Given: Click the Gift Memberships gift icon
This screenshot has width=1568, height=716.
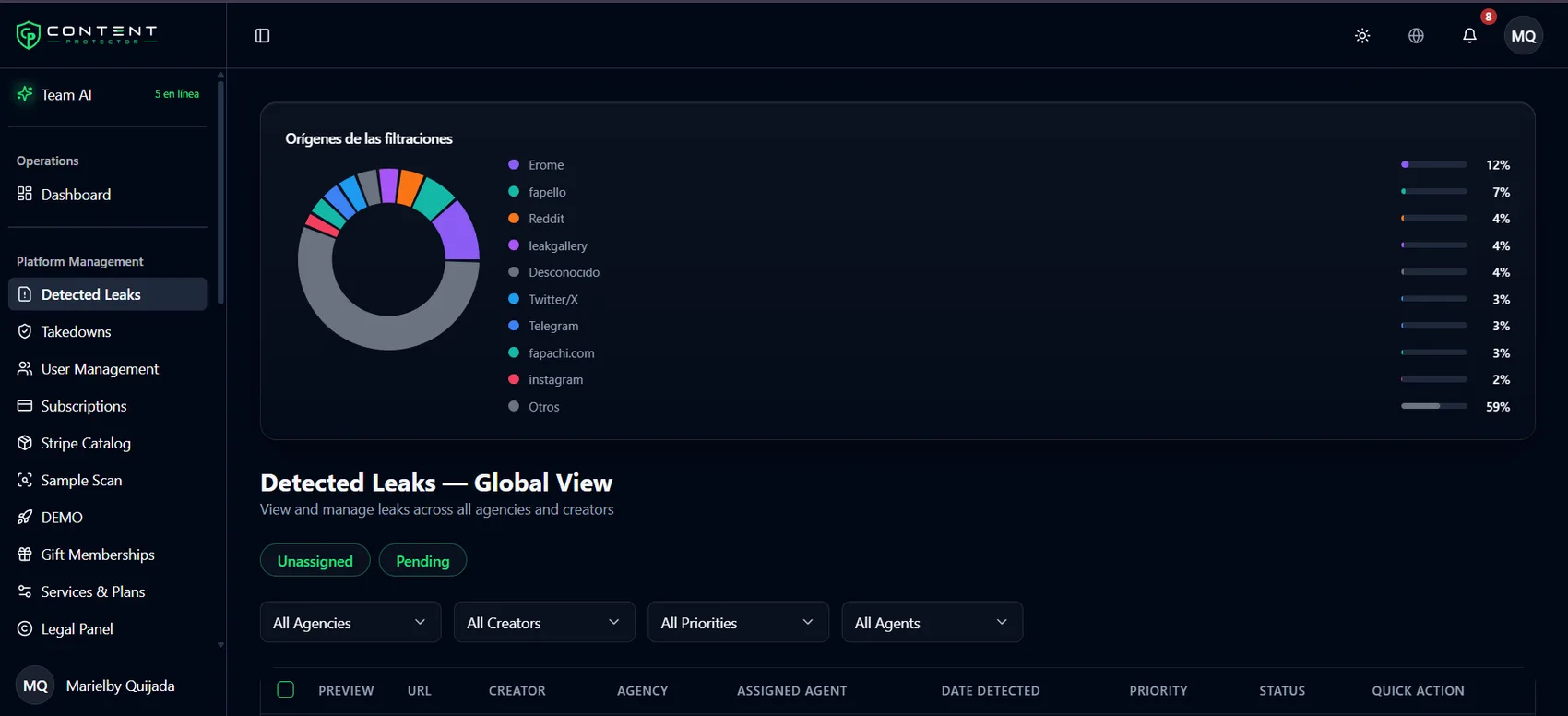Looking at the screenshot, I should [25, 555].
